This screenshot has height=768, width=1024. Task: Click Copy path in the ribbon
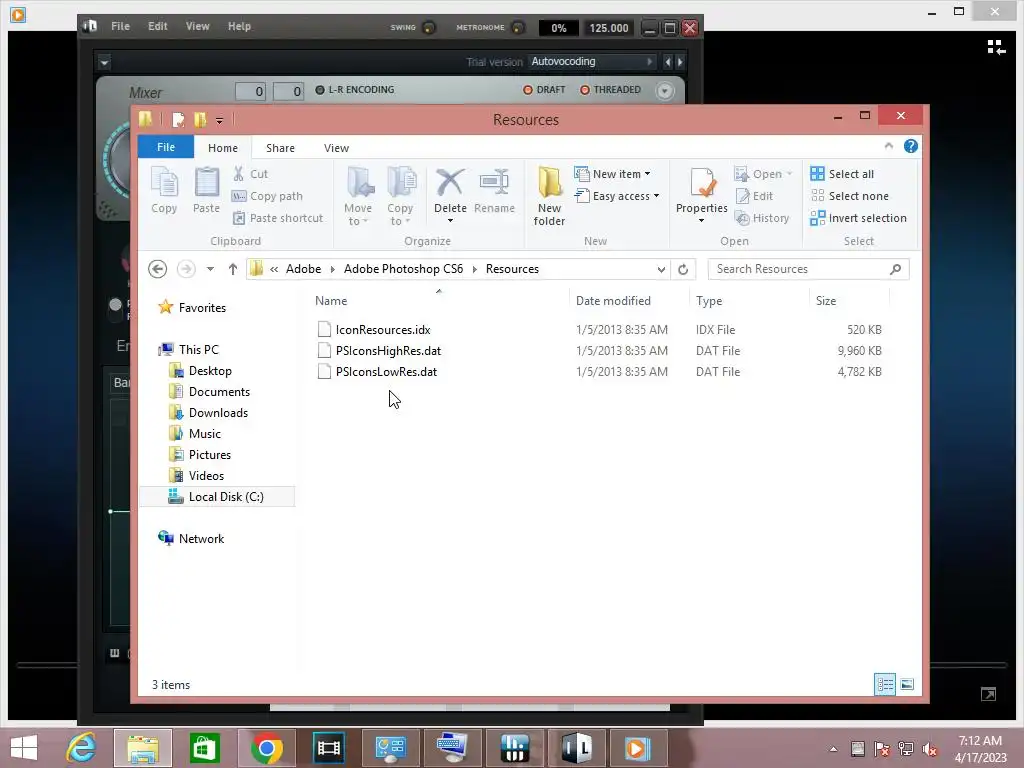coord(268,196)
